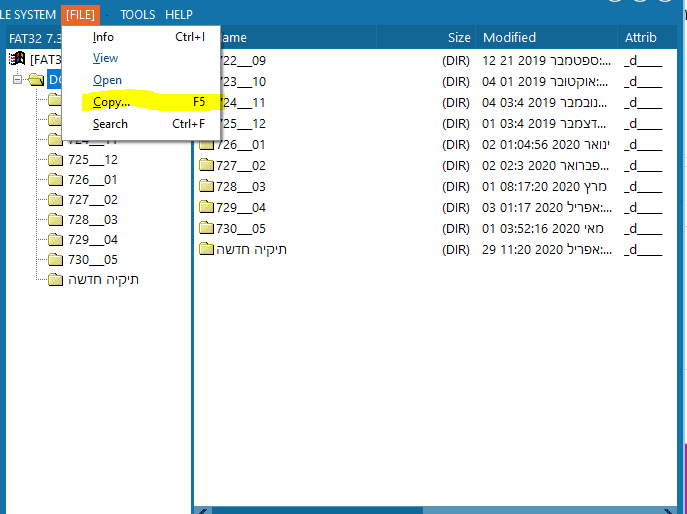Click folder icon of 725__12 in tree
Viewport: 687px width, 514px height.
[x=55, y=160]
